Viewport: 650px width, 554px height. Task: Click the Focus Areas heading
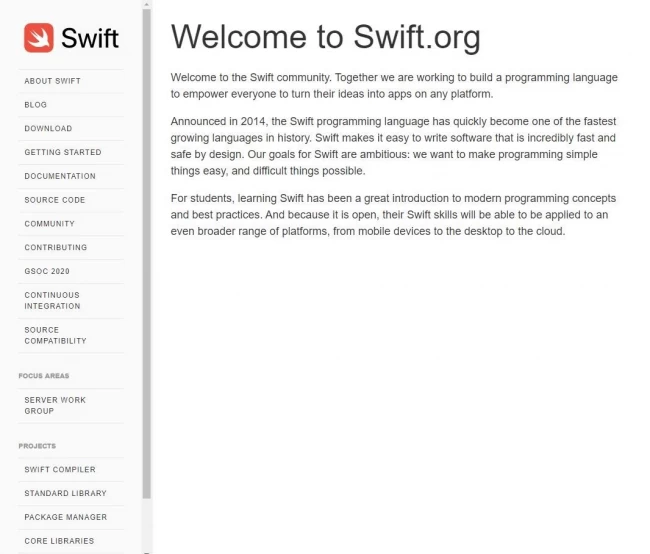click(x=44, y=376)
